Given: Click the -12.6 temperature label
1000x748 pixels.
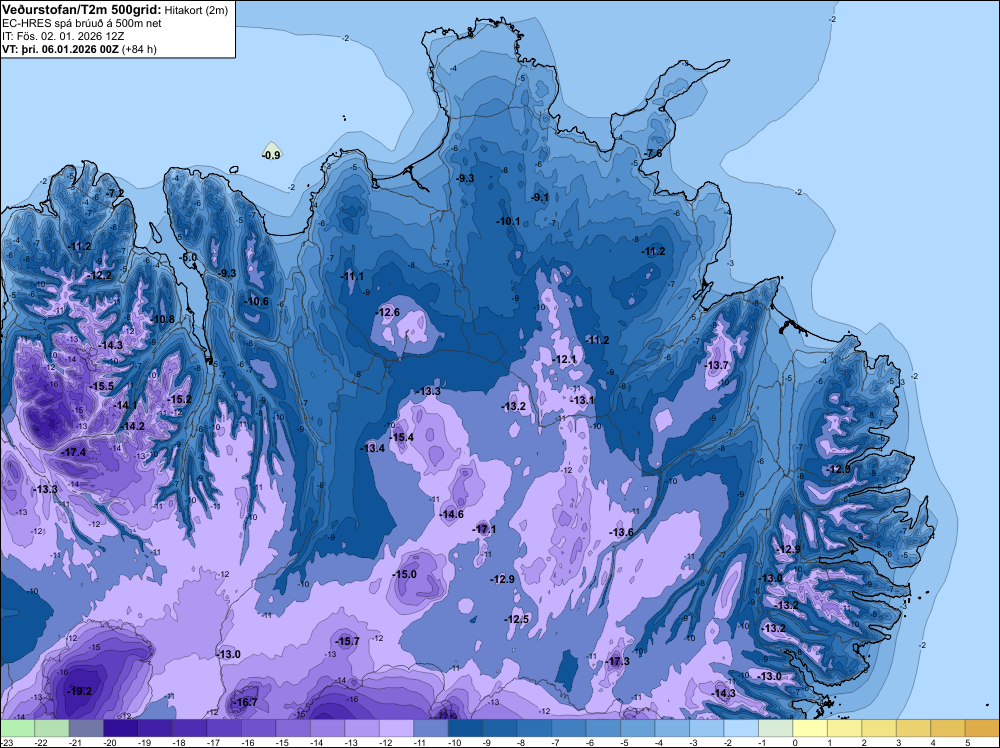Looking at the screenshot, I should tap(388, 312).
